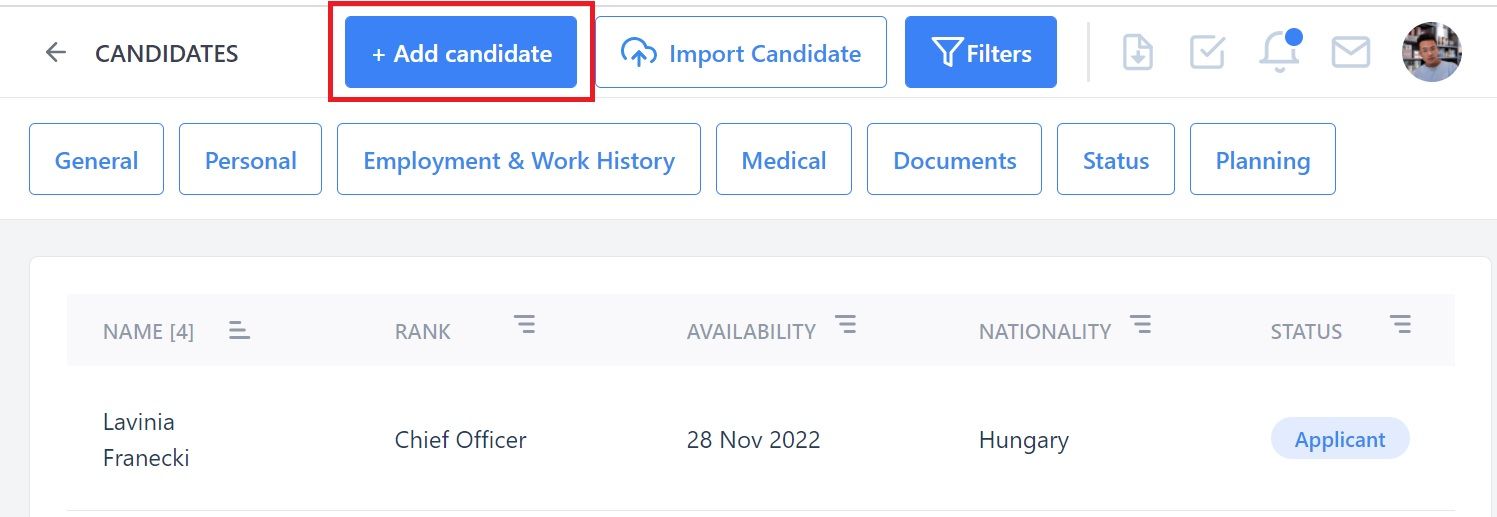Go to the Medical tab
Screen dimensions: 1497x517
pos(784,159)
